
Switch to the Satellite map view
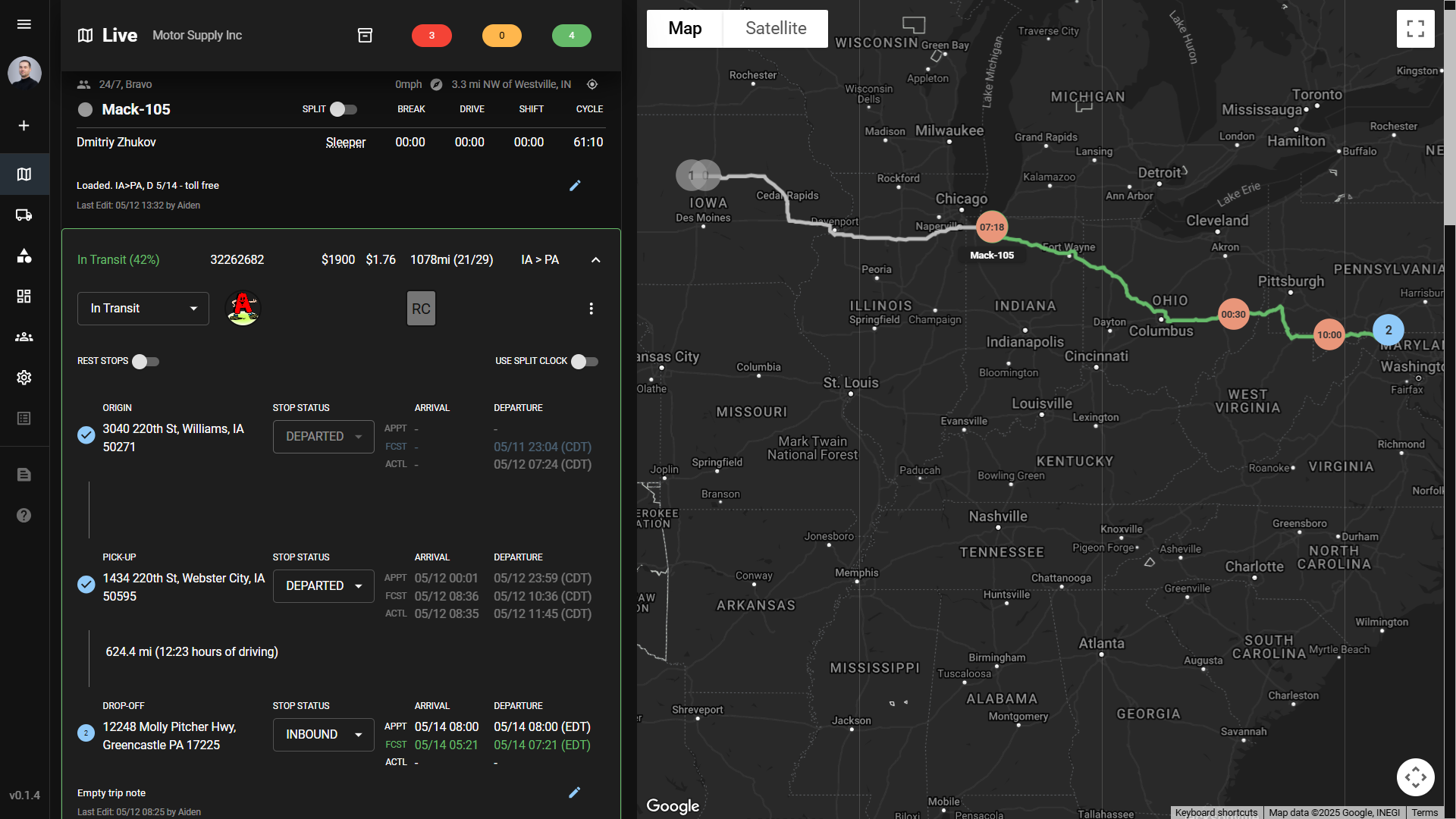coord(776,29)
